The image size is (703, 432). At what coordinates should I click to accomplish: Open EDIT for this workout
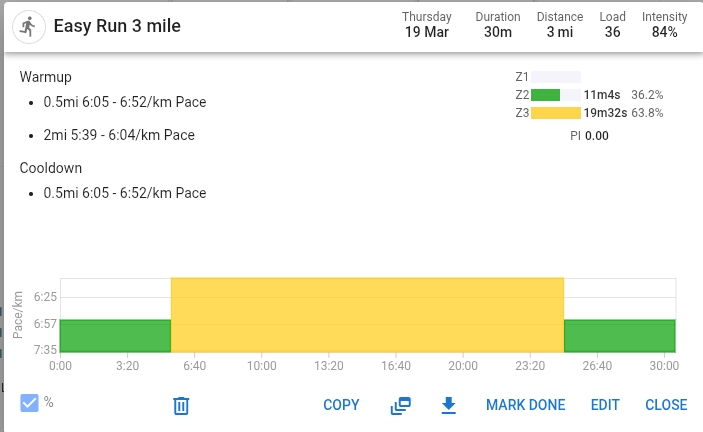[x=605, y=405]
